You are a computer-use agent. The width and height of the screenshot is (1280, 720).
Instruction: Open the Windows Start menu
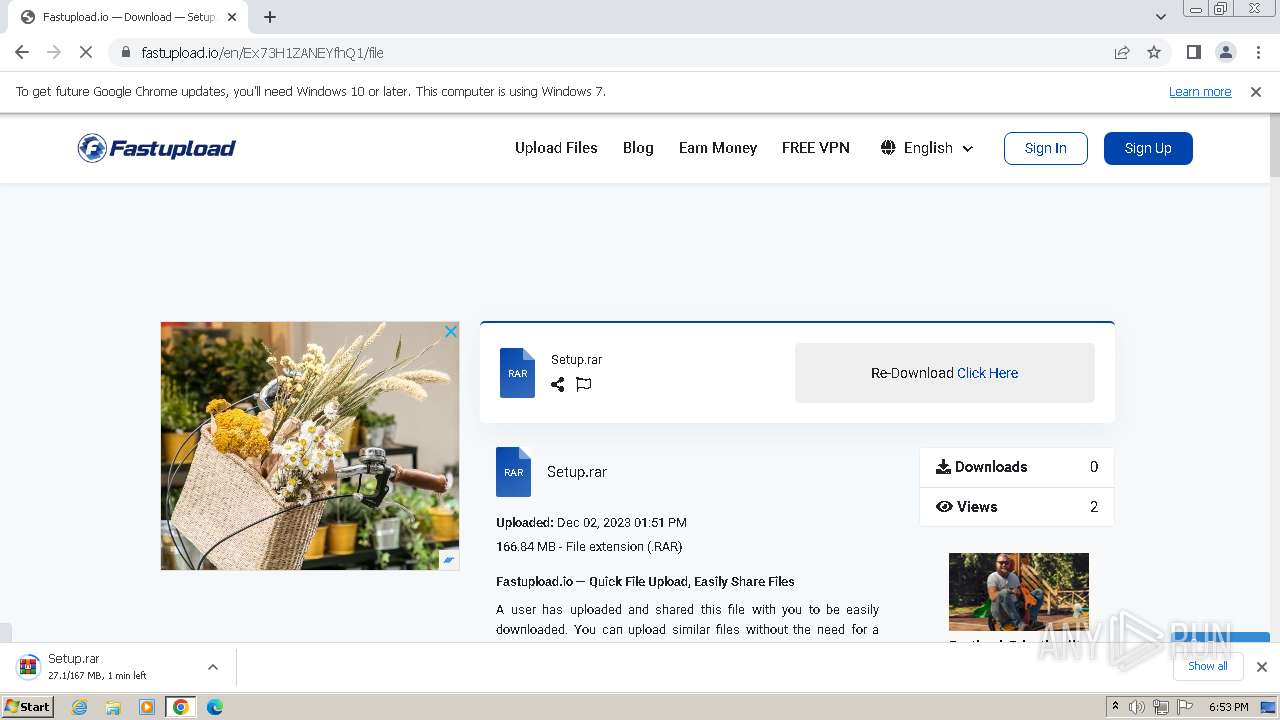click(27, 707)
